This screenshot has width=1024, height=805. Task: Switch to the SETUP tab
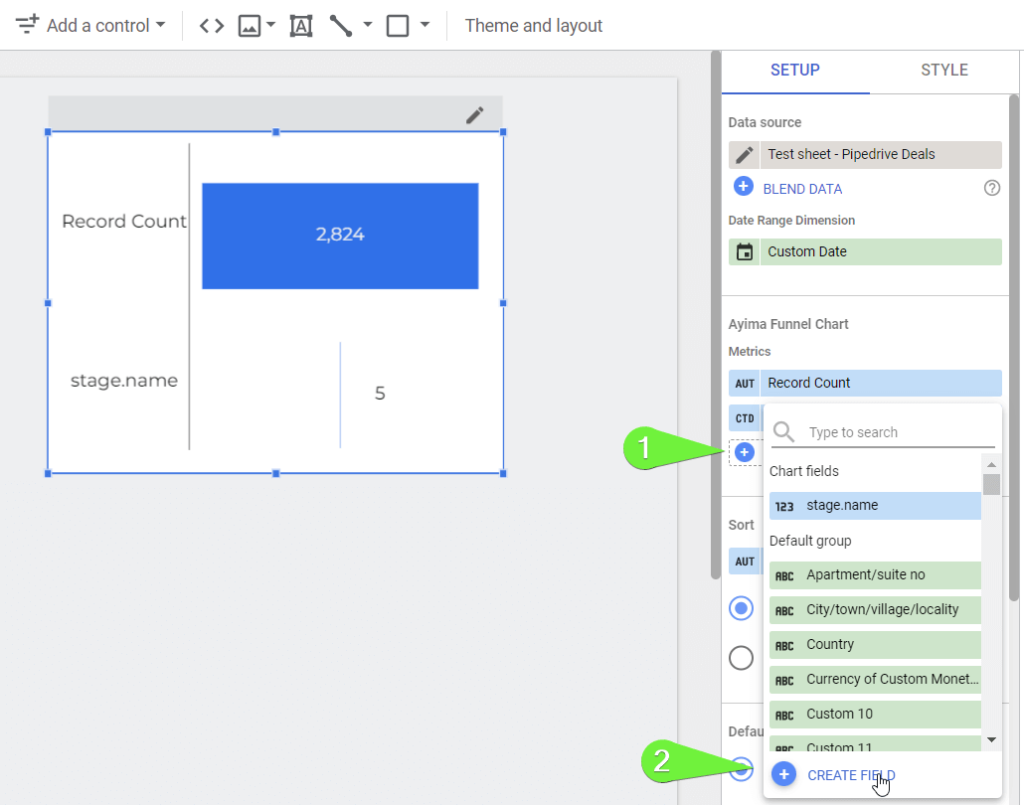(795, 70)
